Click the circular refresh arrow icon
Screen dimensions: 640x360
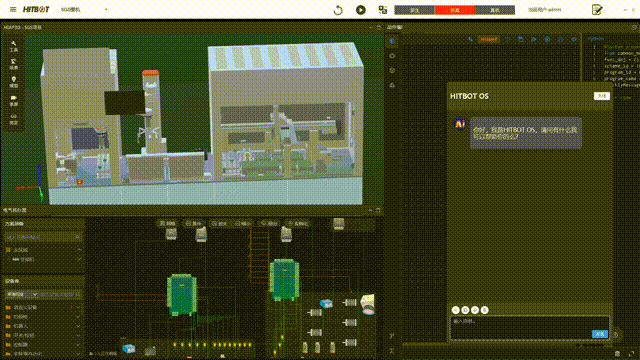click(338, 10)
